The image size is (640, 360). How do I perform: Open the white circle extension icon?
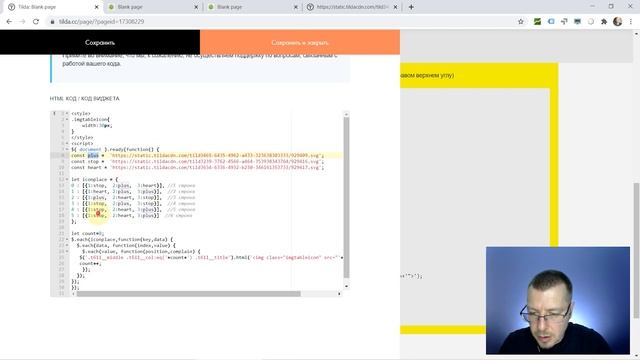pos(591,22)
